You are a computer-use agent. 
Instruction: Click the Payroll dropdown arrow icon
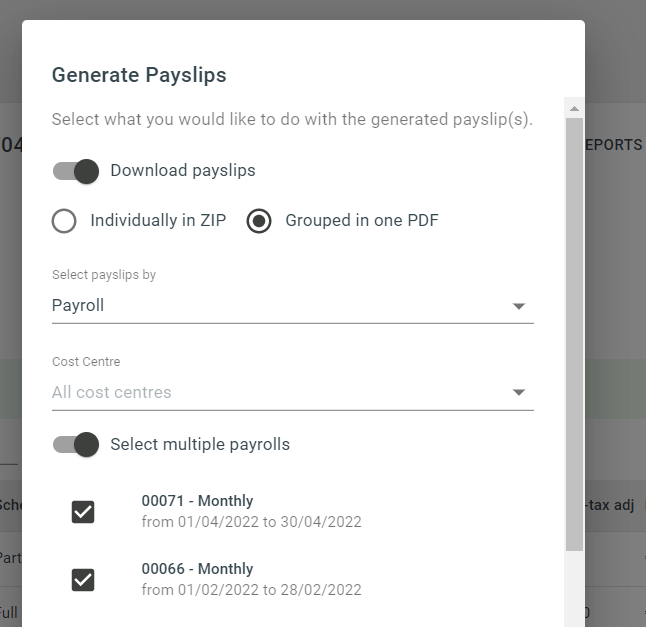click(x=519, y=306)
